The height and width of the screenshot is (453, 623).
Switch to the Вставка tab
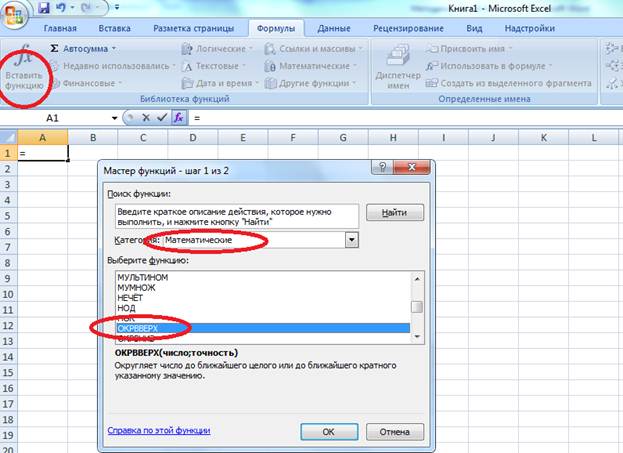tap(114, 28)
